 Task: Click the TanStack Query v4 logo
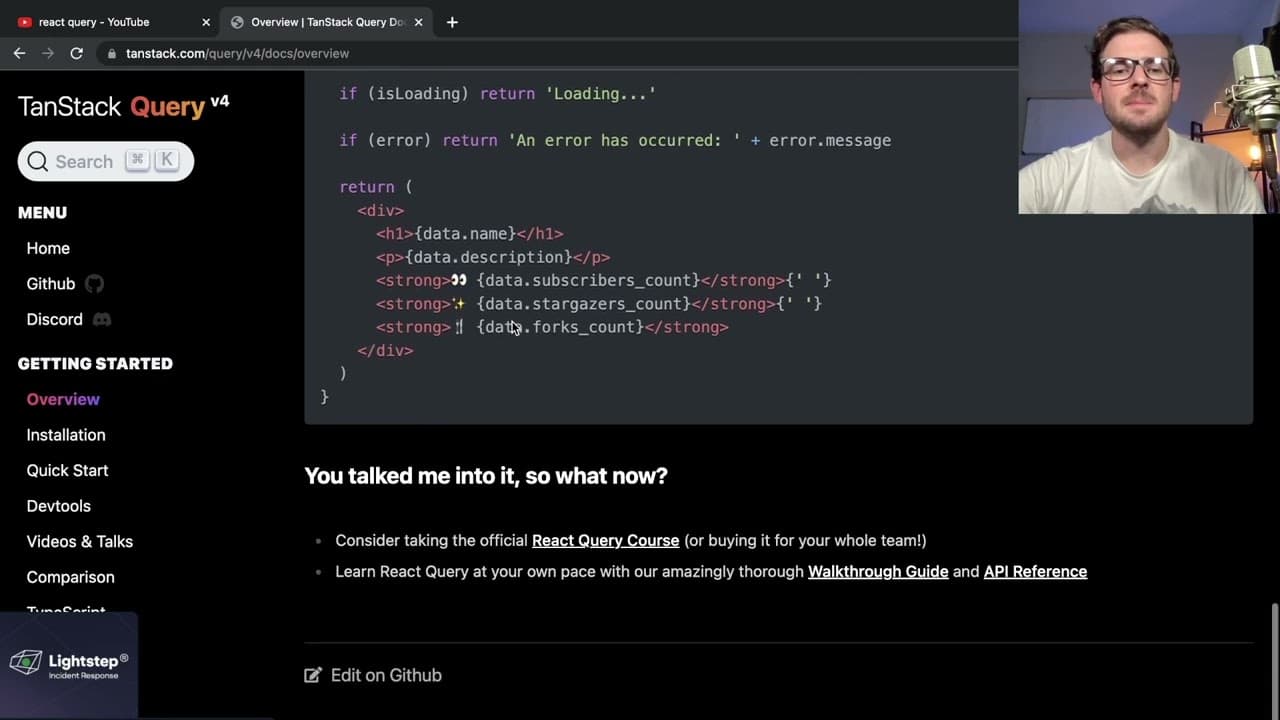[123, 105]
